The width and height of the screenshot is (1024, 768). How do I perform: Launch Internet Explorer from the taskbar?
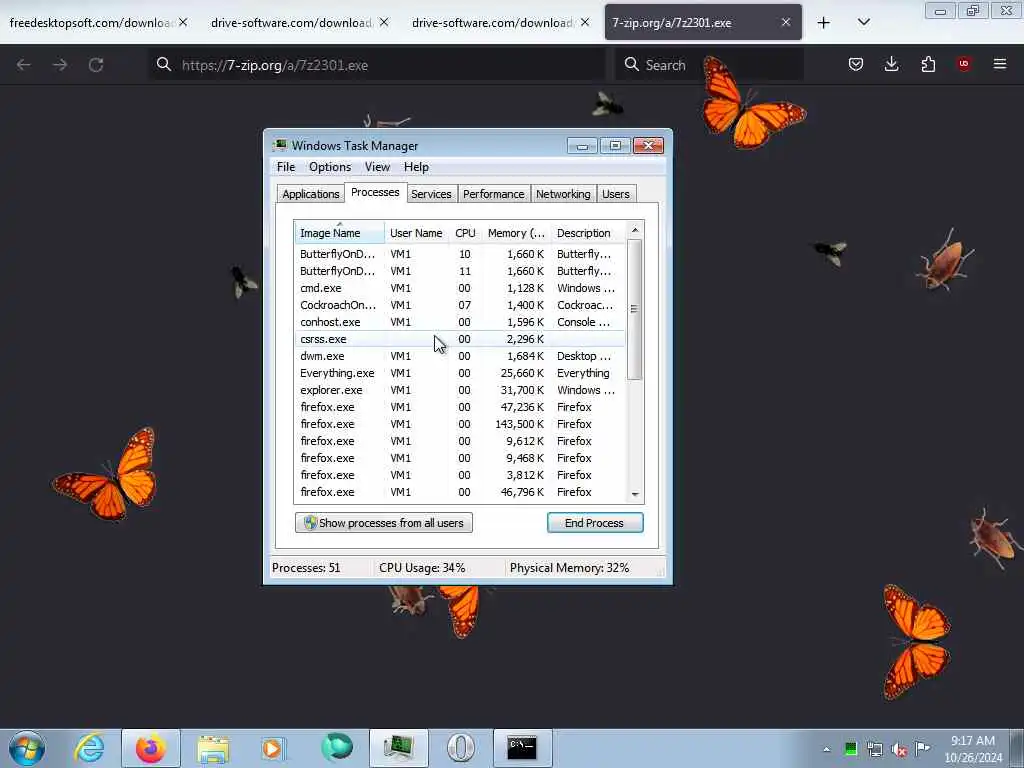tap(89, 748)
